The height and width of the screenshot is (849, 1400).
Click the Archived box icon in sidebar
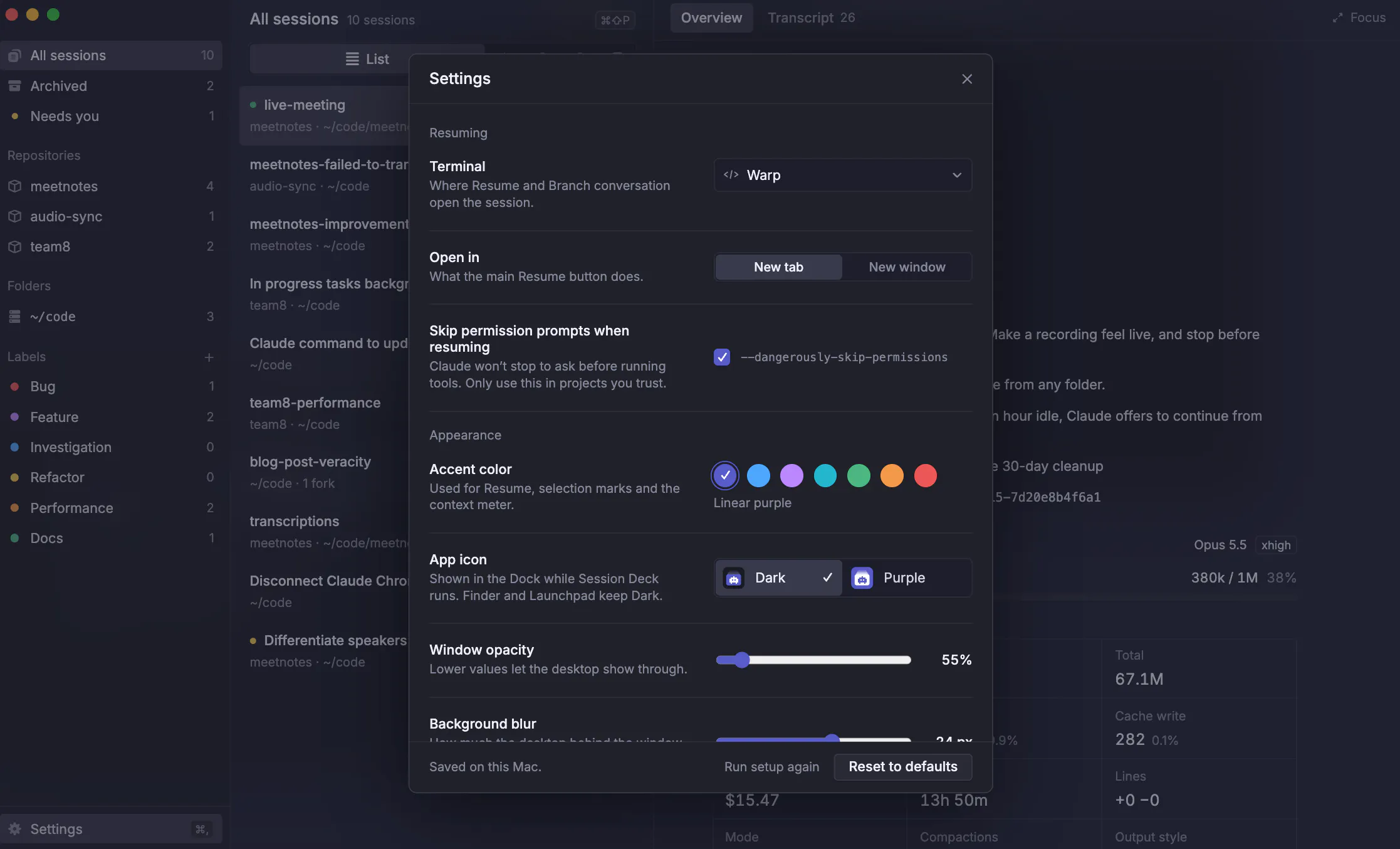pyautogui.click(x=15, y=86)
